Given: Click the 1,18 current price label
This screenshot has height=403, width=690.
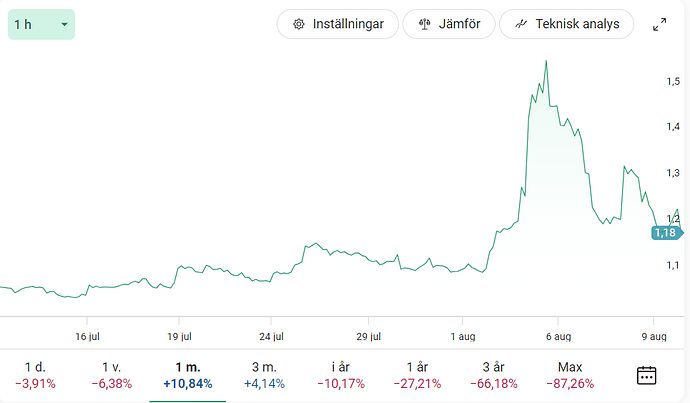Looking at the screenshot, I should 664,233.
